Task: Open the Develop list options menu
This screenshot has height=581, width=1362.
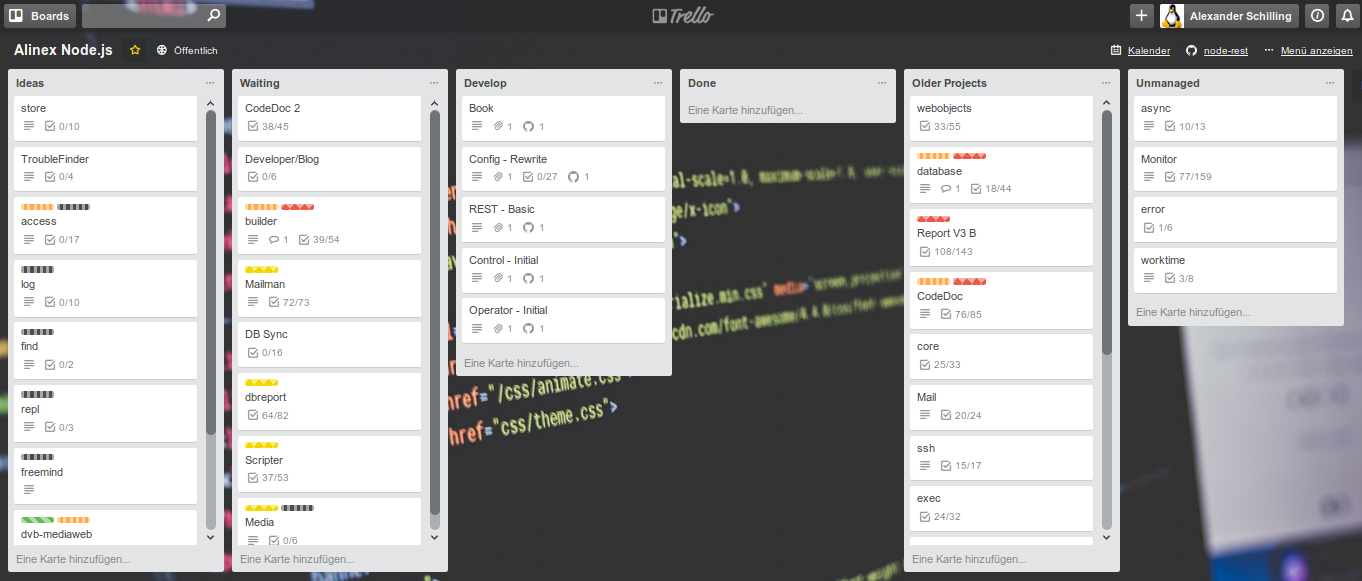Action: [658, 83]
